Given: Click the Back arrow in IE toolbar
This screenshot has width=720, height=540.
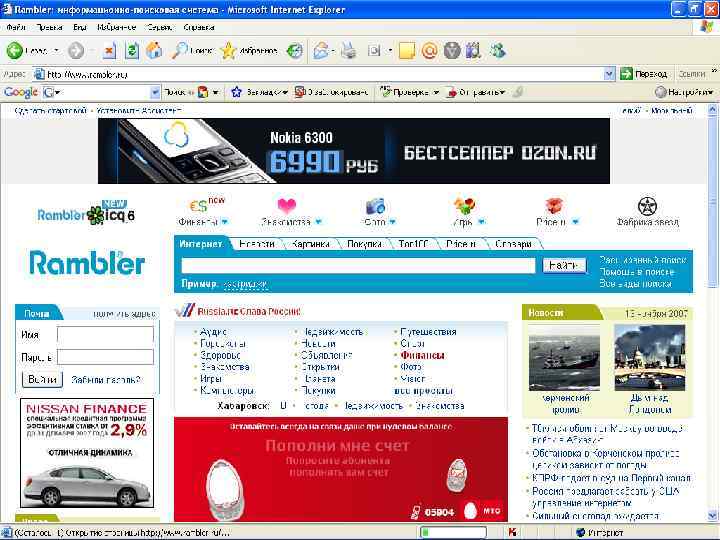Looking at the screenshot, I should pyautogui.click(x=15, y=51).
